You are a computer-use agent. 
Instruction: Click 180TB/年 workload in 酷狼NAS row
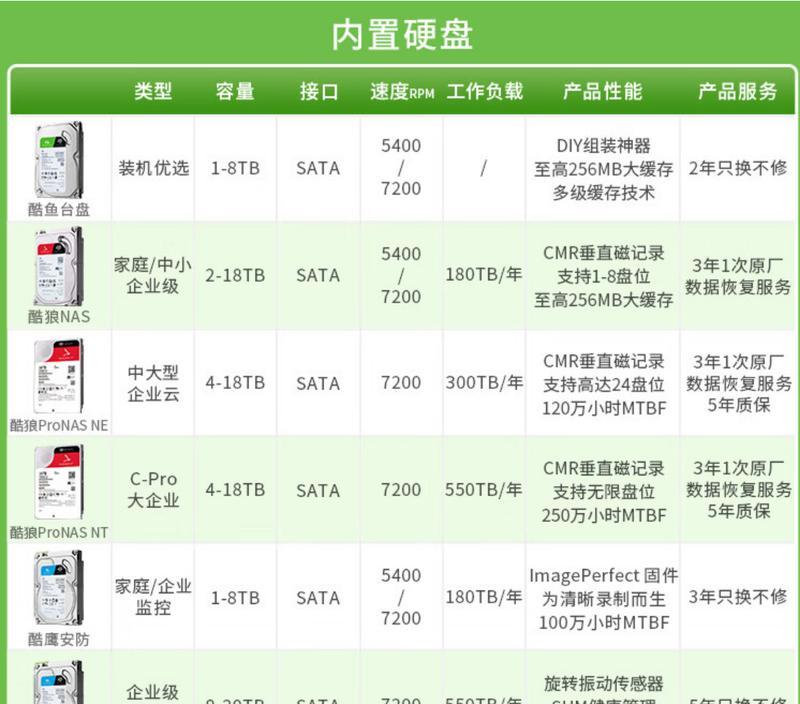click(x=484, y=274)
